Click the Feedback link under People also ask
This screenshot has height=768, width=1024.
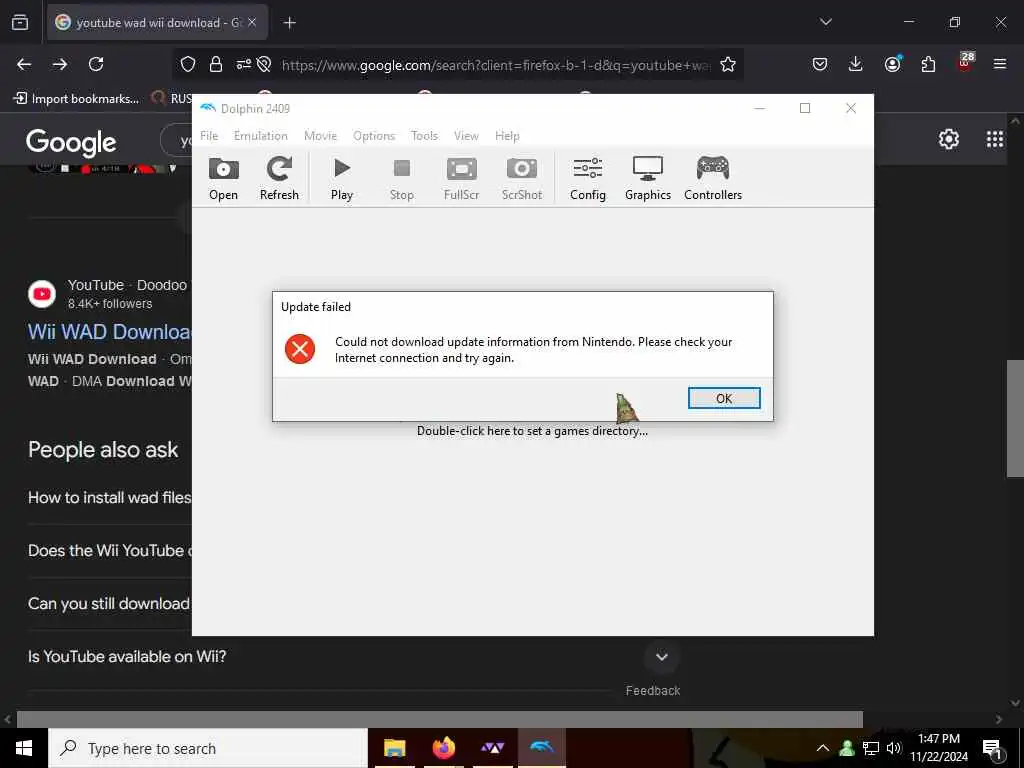652,691
